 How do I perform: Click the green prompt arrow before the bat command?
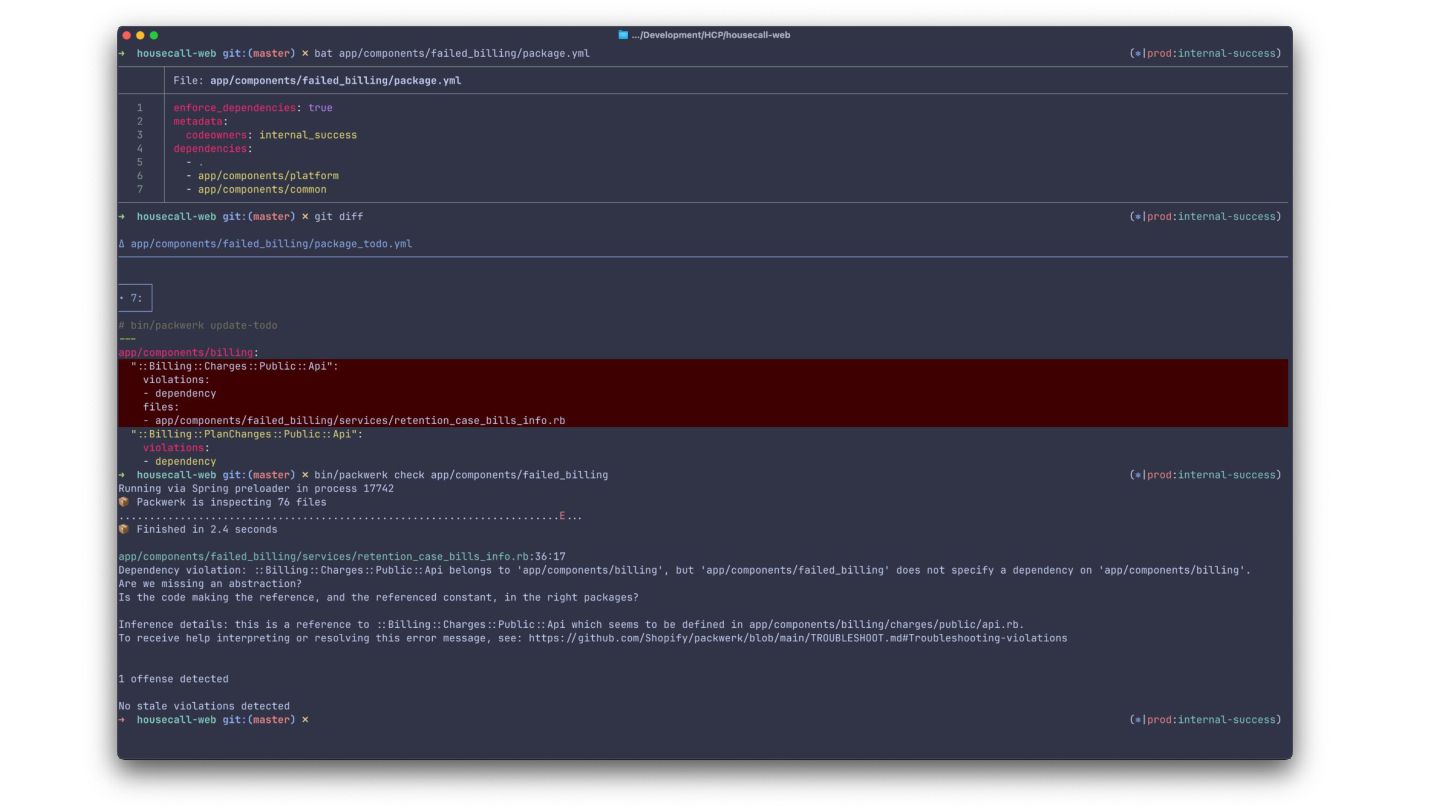[x=122, y=54]
